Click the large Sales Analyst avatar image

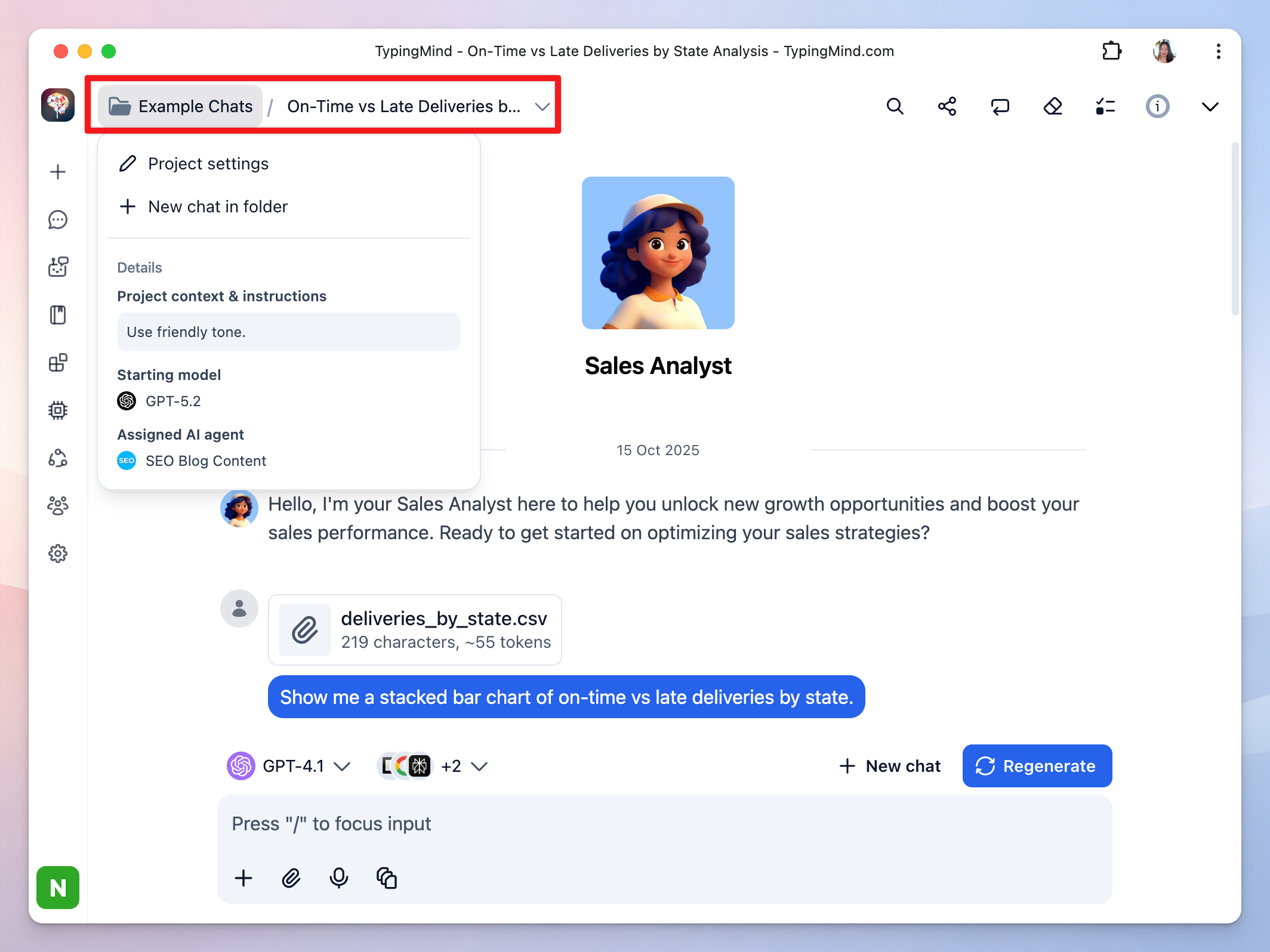click(x=658, y=253)
